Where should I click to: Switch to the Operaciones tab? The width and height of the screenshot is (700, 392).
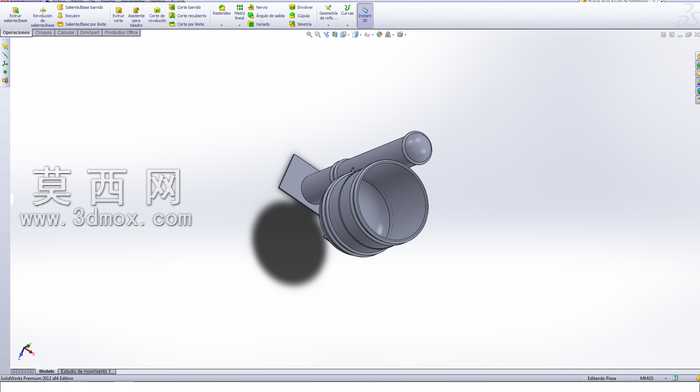[x=16, y=33]
